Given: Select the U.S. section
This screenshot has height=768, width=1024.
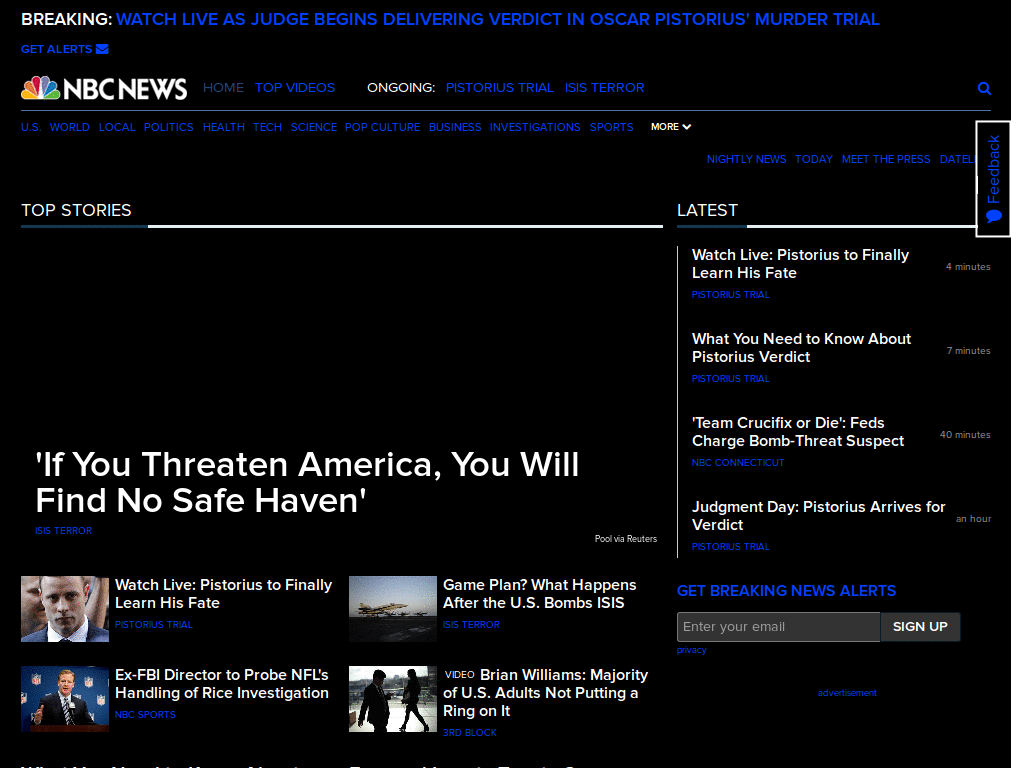Looking at the screenshot, I should pyautogui.click(x=31, y=127).
